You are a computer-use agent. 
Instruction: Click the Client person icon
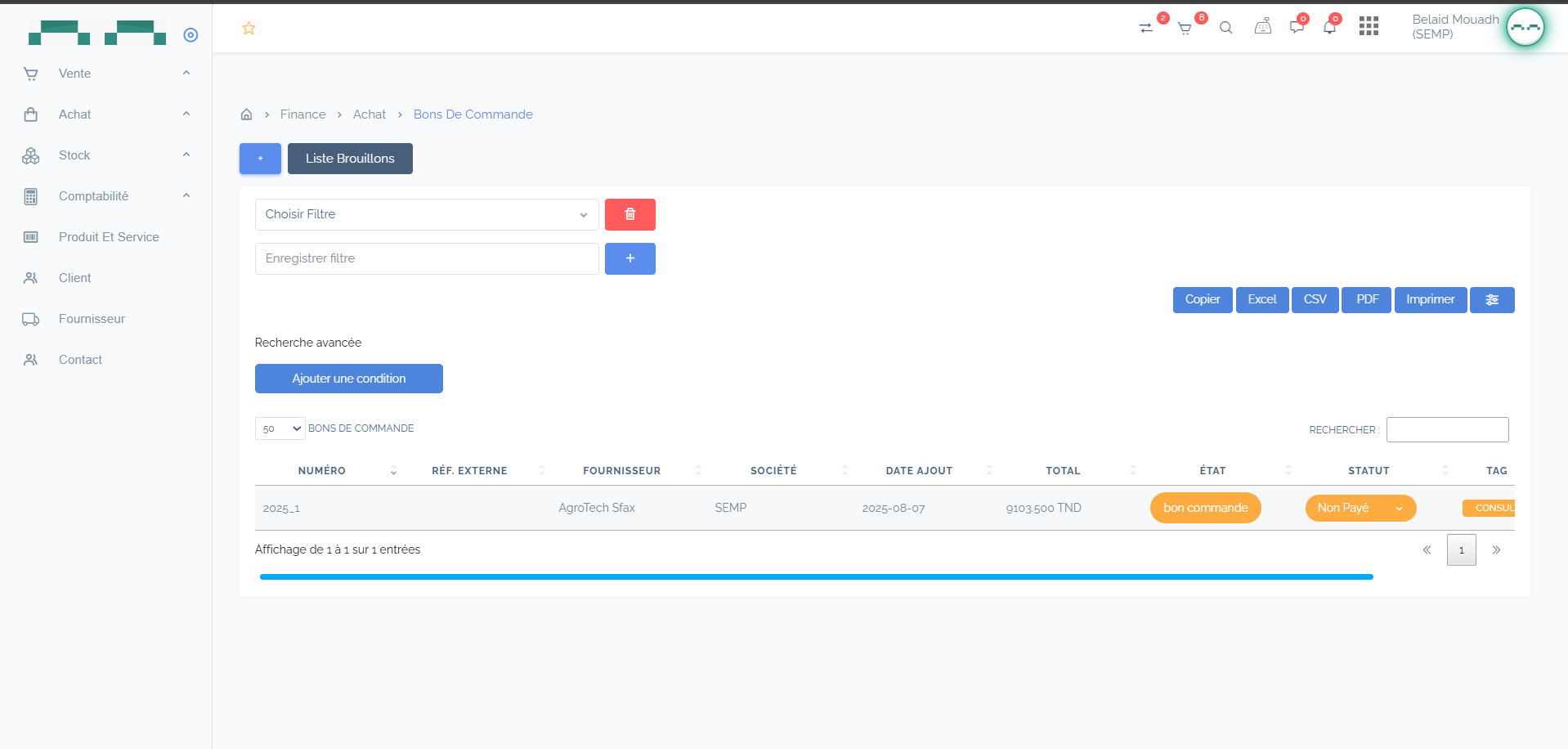tap(31, 278)
